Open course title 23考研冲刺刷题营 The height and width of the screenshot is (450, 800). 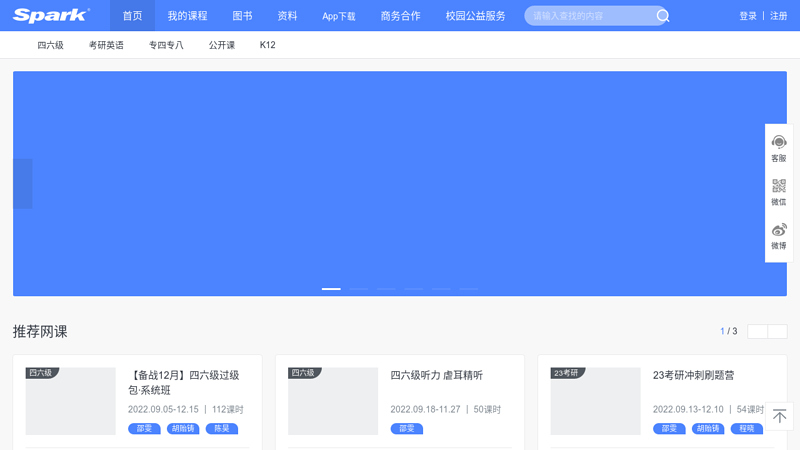(693, 376)
